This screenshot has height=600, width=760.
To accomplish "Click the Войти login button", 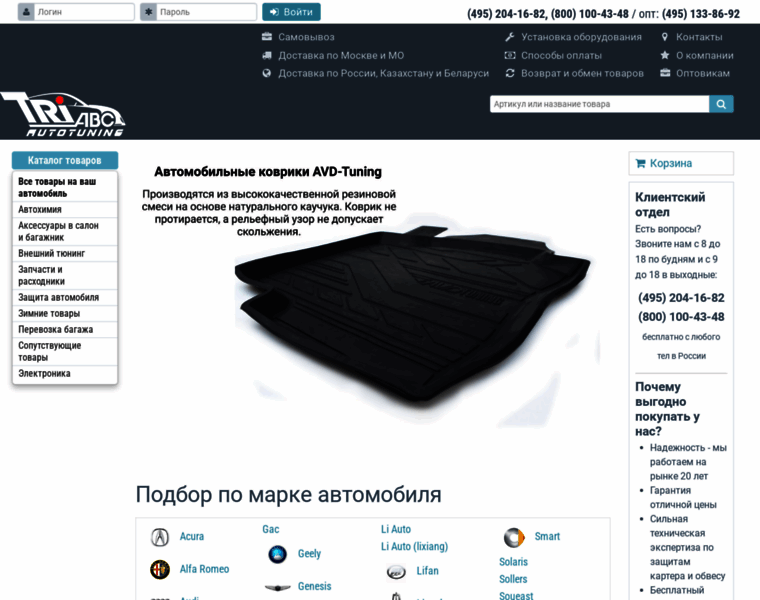I will click(x=291, y=12).
